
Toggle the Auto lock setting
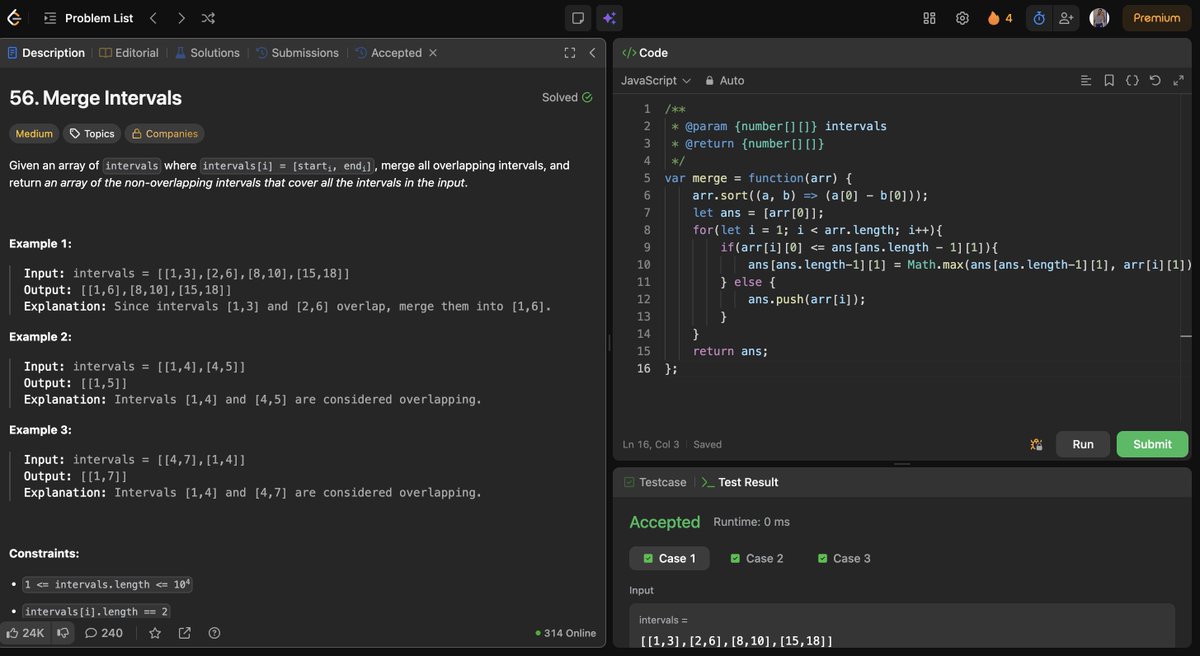(x=725, y=80)
